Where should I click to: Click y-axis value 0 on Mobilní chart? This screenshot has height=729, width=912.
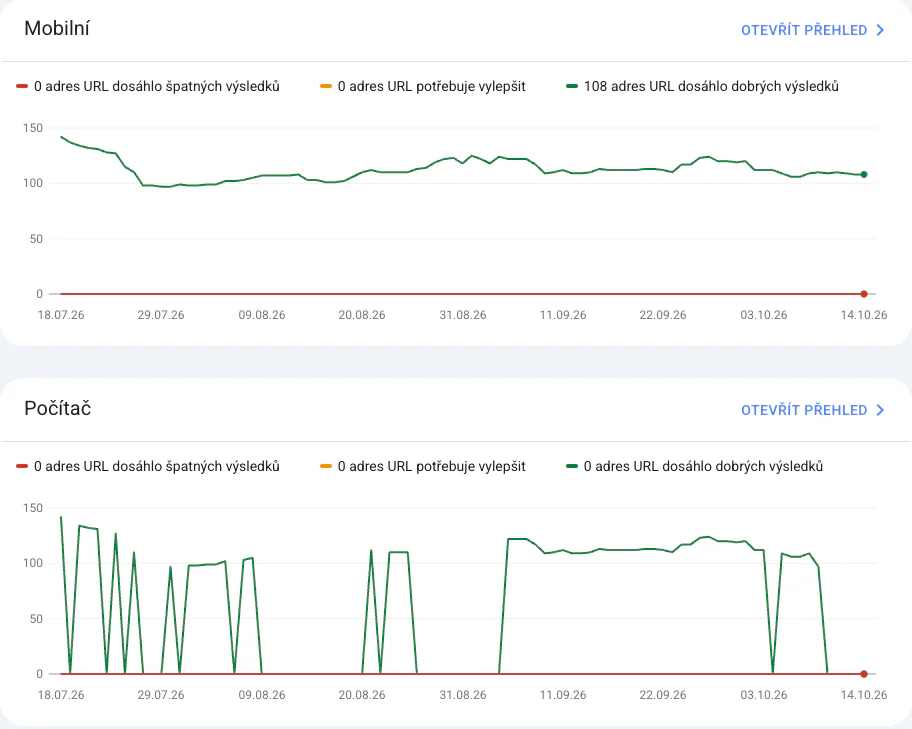[x=40, y=294]
